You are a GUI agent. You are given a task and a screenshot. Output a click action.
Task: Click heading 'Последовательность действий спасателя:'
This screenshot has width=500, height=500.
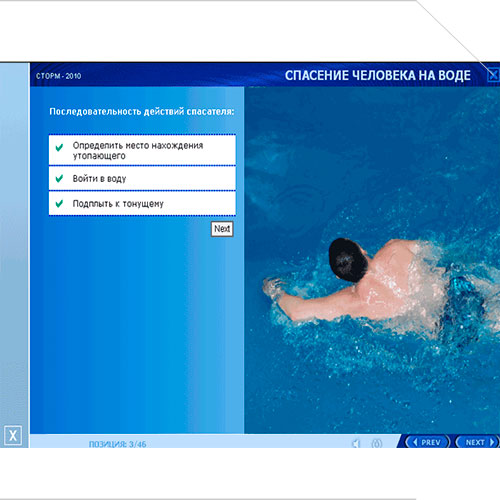pos(142,111)
